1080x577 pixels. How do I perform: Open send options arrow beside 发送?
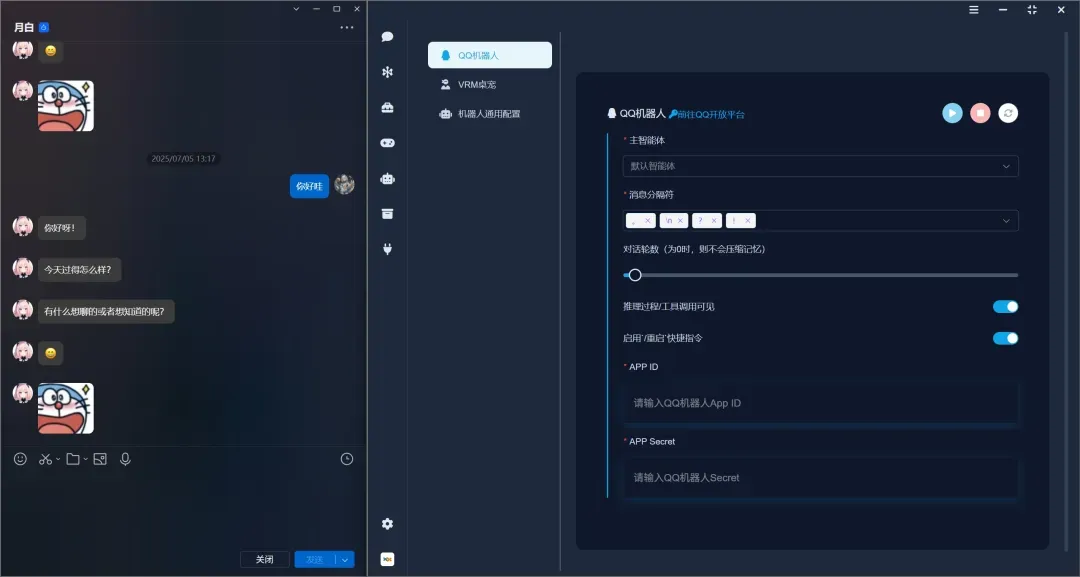pos(345,560)
